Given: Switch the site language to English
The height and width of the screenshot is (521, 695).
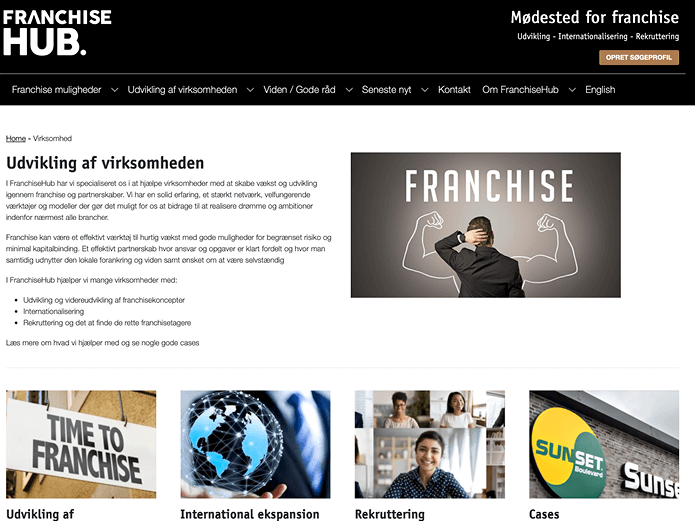Looking at the screenshot, I should coord(600,90).
